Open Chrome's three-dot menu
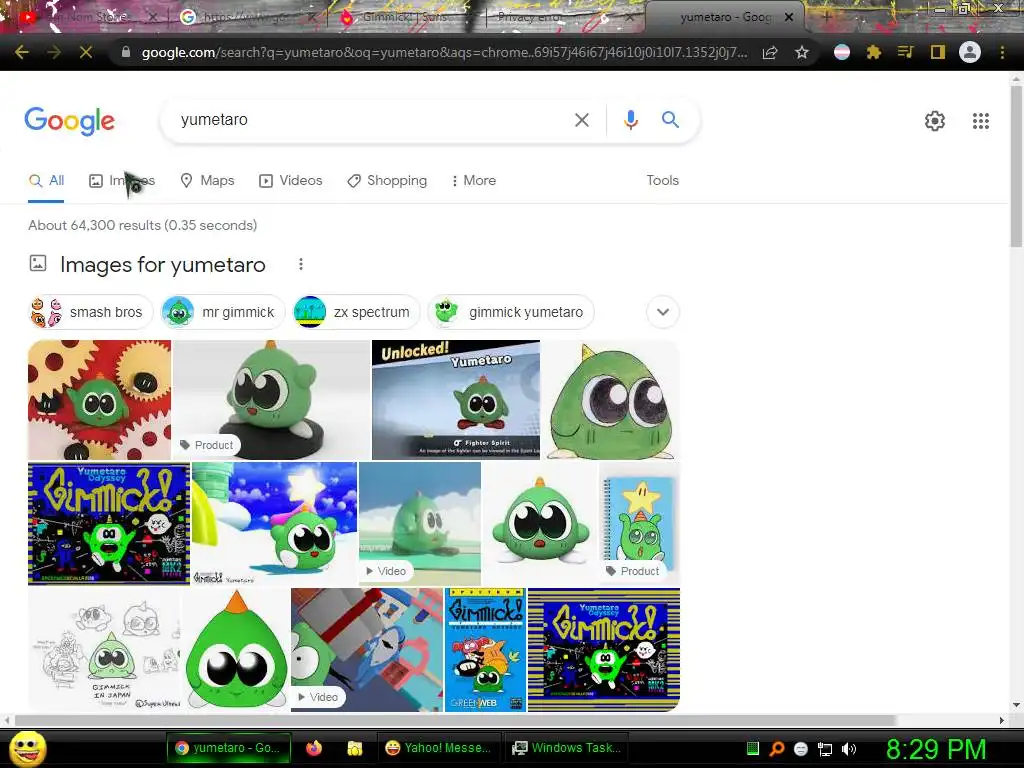This screenshot has width=1024, height=768. coord(1002,52)
